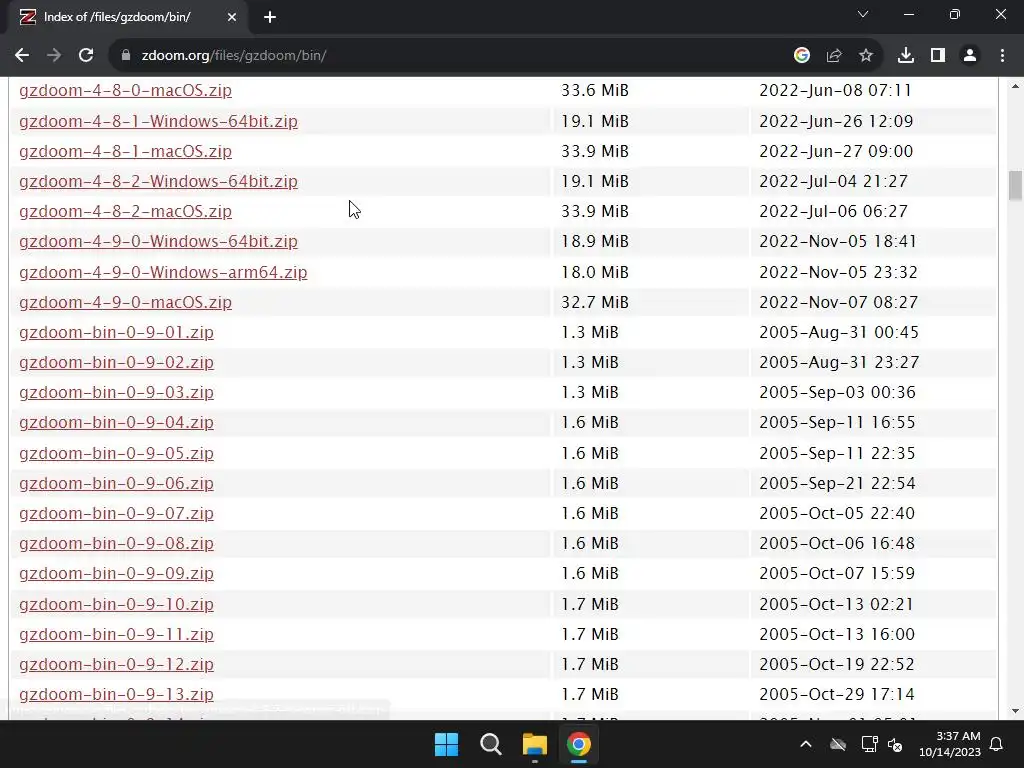Open the tab search chevron
Screen dimensions: 1024x768
click(x=863, y=14)
